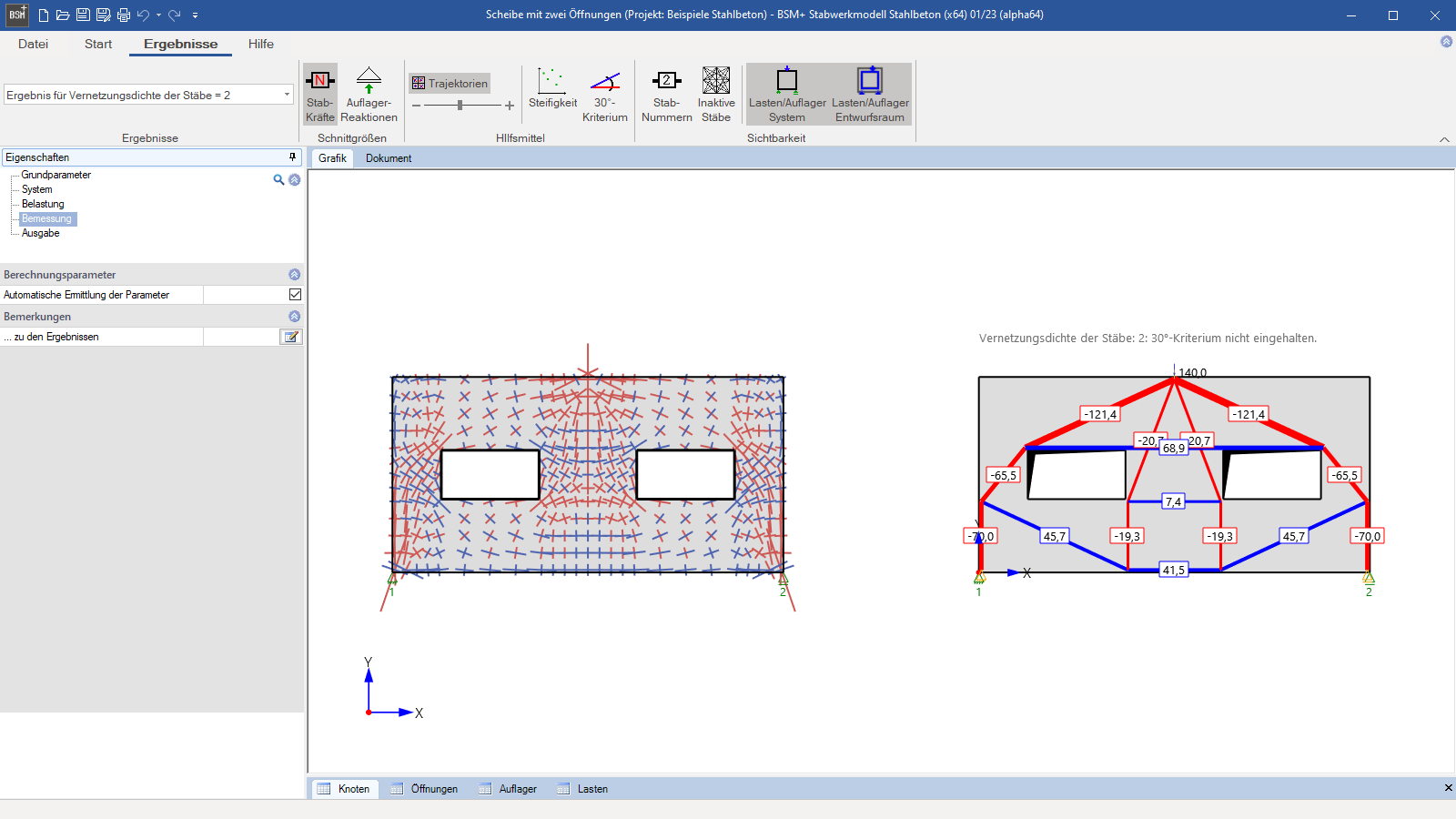The image size is (1456, 819).
Task: Select Belastung tree item
Action: point(43,204)
